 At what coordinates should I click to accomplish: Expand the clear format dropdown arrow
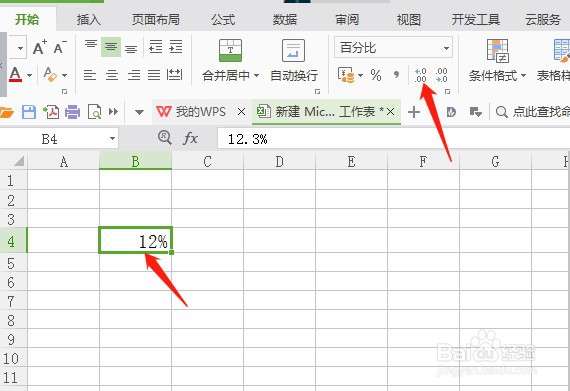64,76
